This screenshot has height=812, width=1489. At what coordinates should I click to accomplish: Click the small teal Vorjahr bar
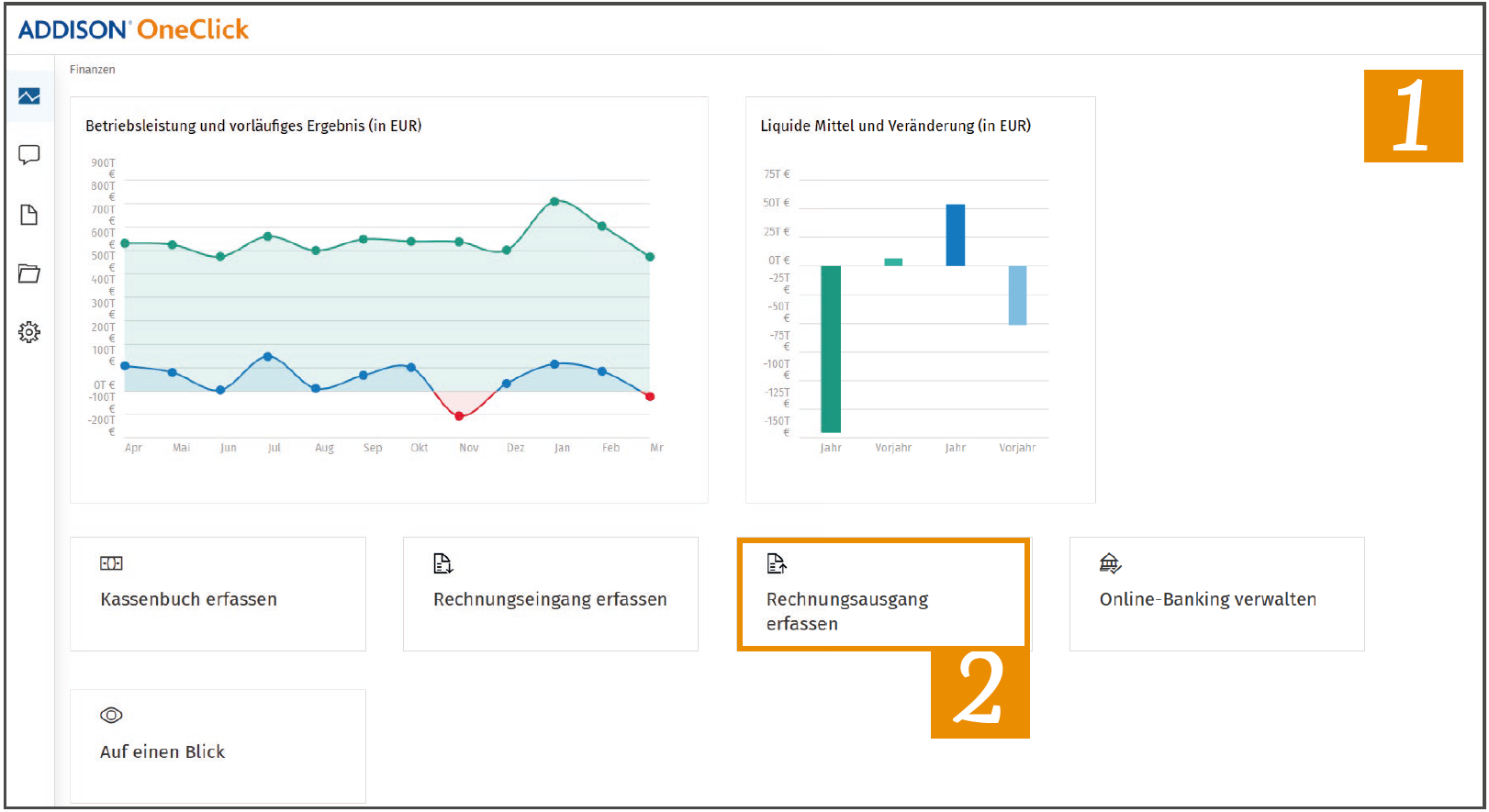point(893,262)
